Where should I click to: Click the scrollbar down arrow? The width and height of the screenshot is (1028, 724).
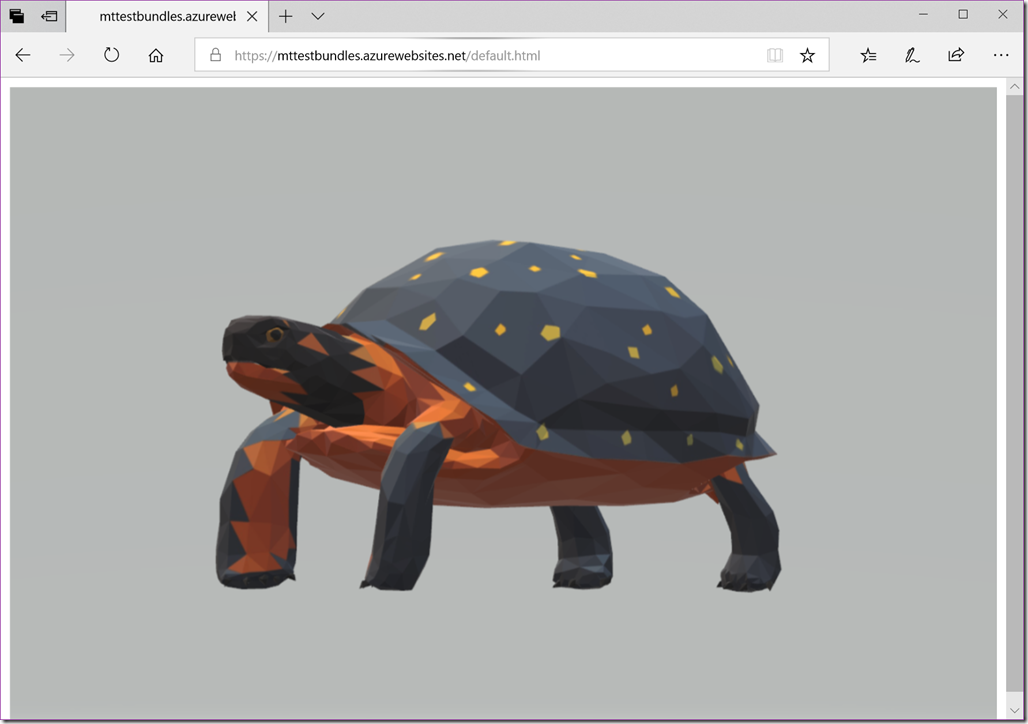(1014, 710)
